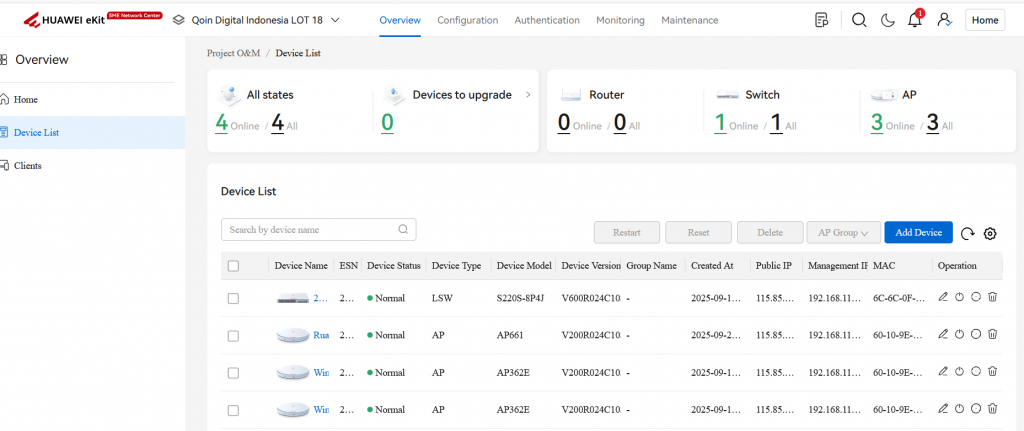Click trash icon for AP661 device
This screenshot has height=431, width=1024.
[992, 335]
